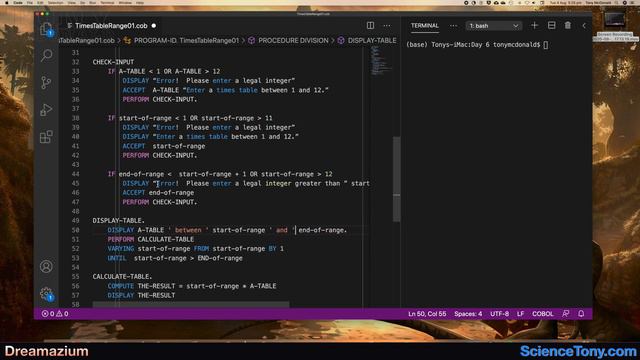Change indentation via Spaces: 4
This screenshot has height=360, width=640.
(468, 313)
